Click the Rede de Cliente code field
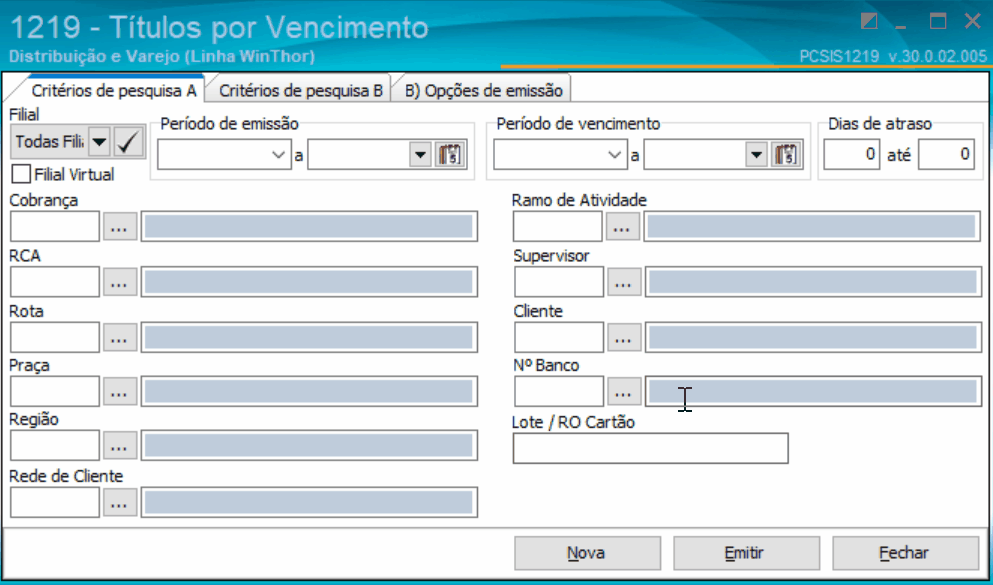The height and width of the screenshot is (585, 993). pos(55,503)
